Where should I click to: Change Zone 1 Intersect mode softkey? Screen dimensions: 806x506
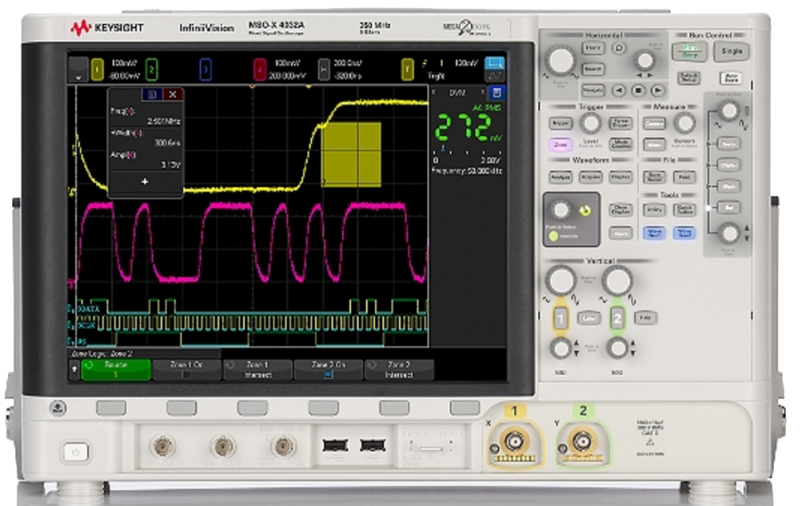[x=258, y=370]
